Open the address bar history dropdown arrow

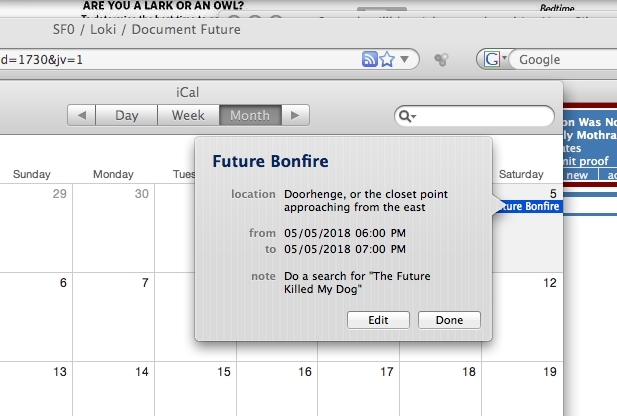(404, 59)
